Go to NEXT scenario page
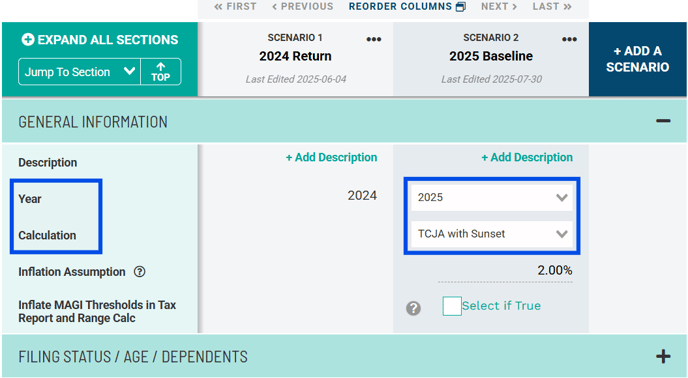The width and height of the screenshot is (688, 378). 499,7
